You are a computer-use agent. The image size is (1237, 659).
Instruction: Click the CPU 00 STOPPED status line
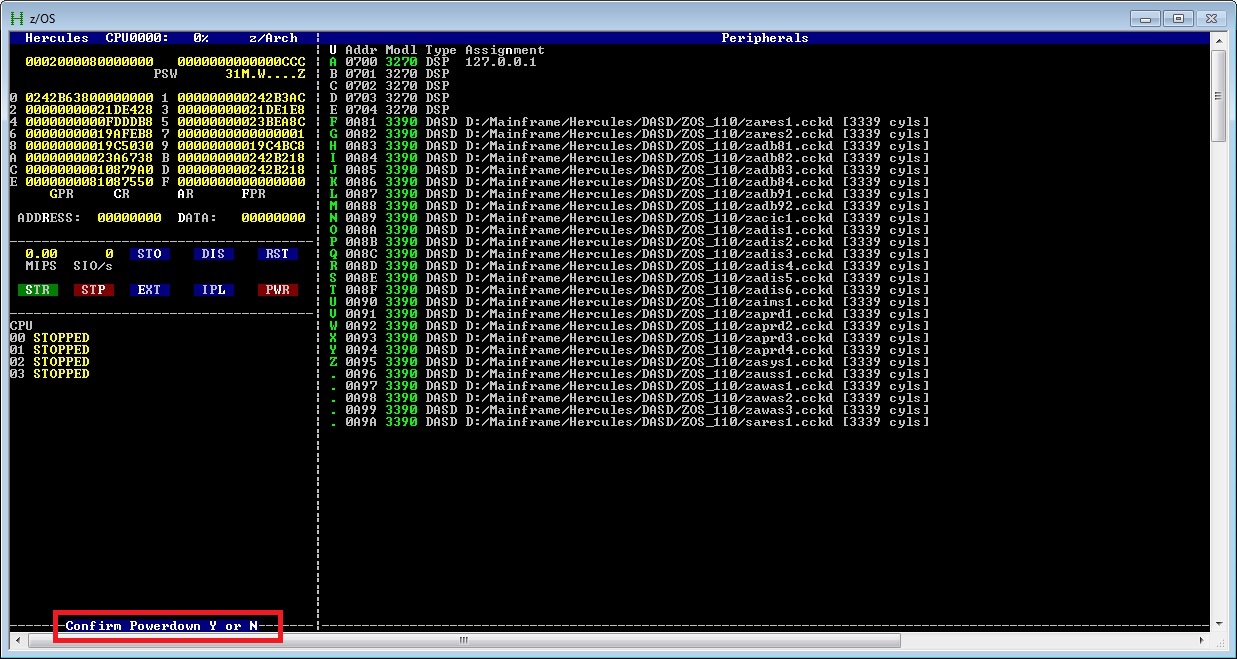(x=50, y=337)
